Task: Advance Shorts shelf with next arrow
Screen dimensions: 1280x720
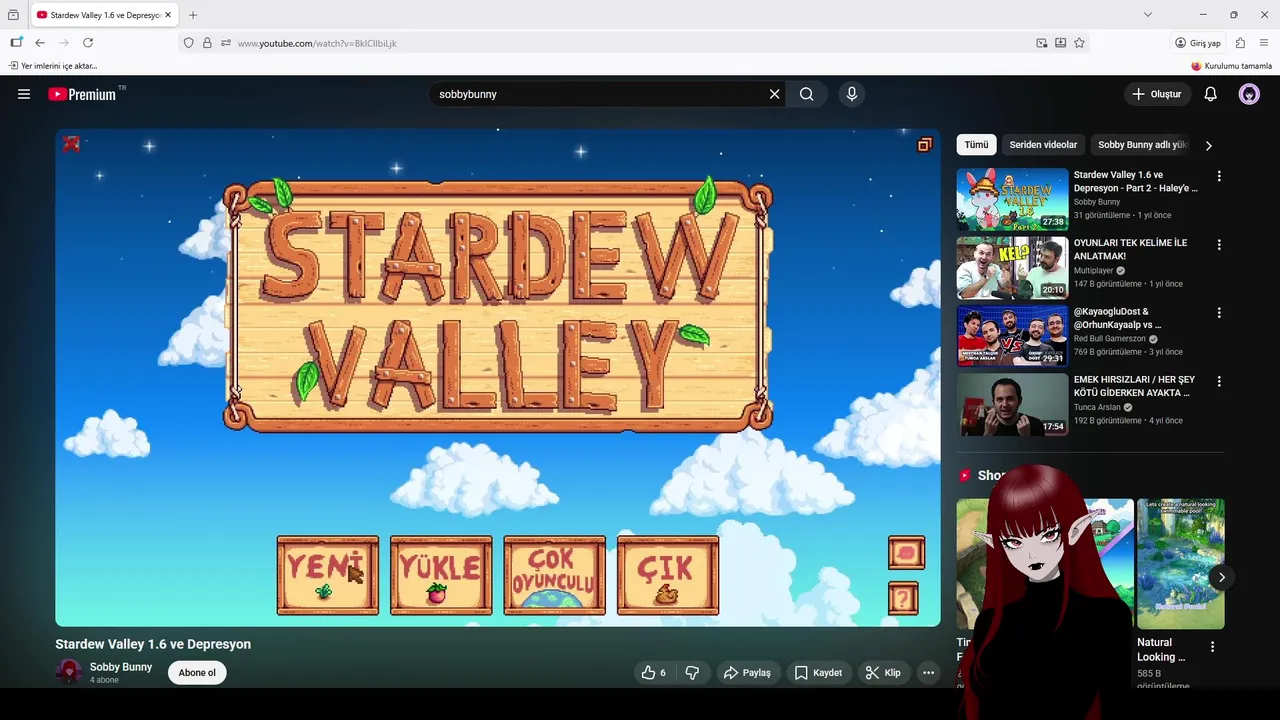Action: coord(1221,577)
